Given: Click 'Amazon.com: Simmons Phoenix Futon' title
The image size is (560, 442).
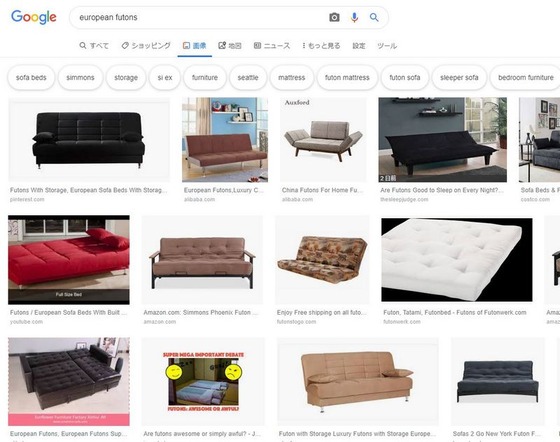Looking at the screenshot, I should coord(200,312).
